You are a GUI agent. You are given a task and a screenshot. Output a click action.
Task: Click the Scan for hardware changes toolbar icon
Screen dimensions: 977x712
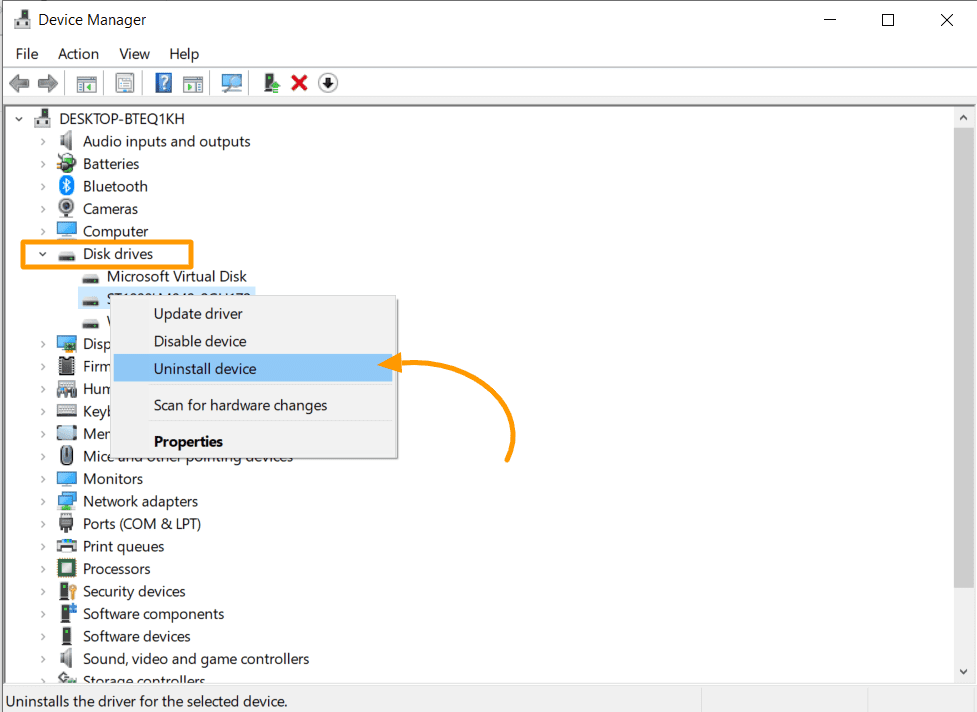pyautogui.click(x=231, y=82)
